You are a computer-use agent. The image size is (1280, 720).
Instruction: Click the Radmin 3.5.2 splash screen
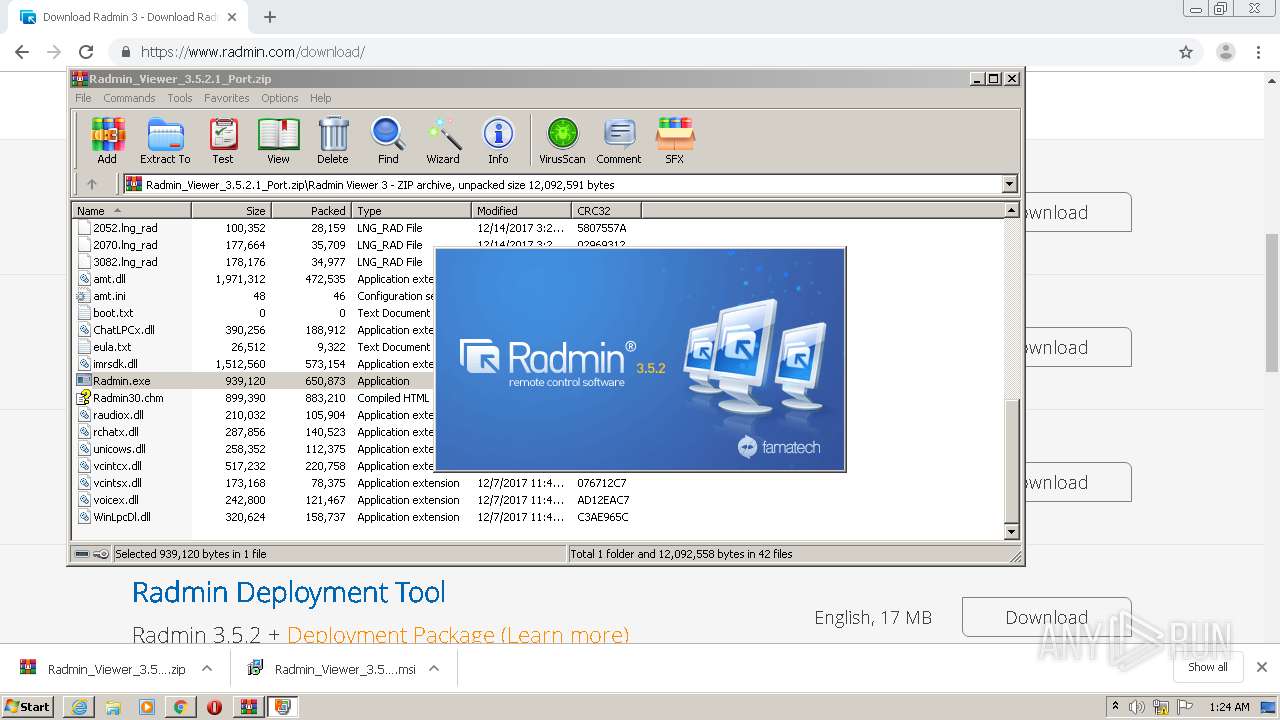640,360
